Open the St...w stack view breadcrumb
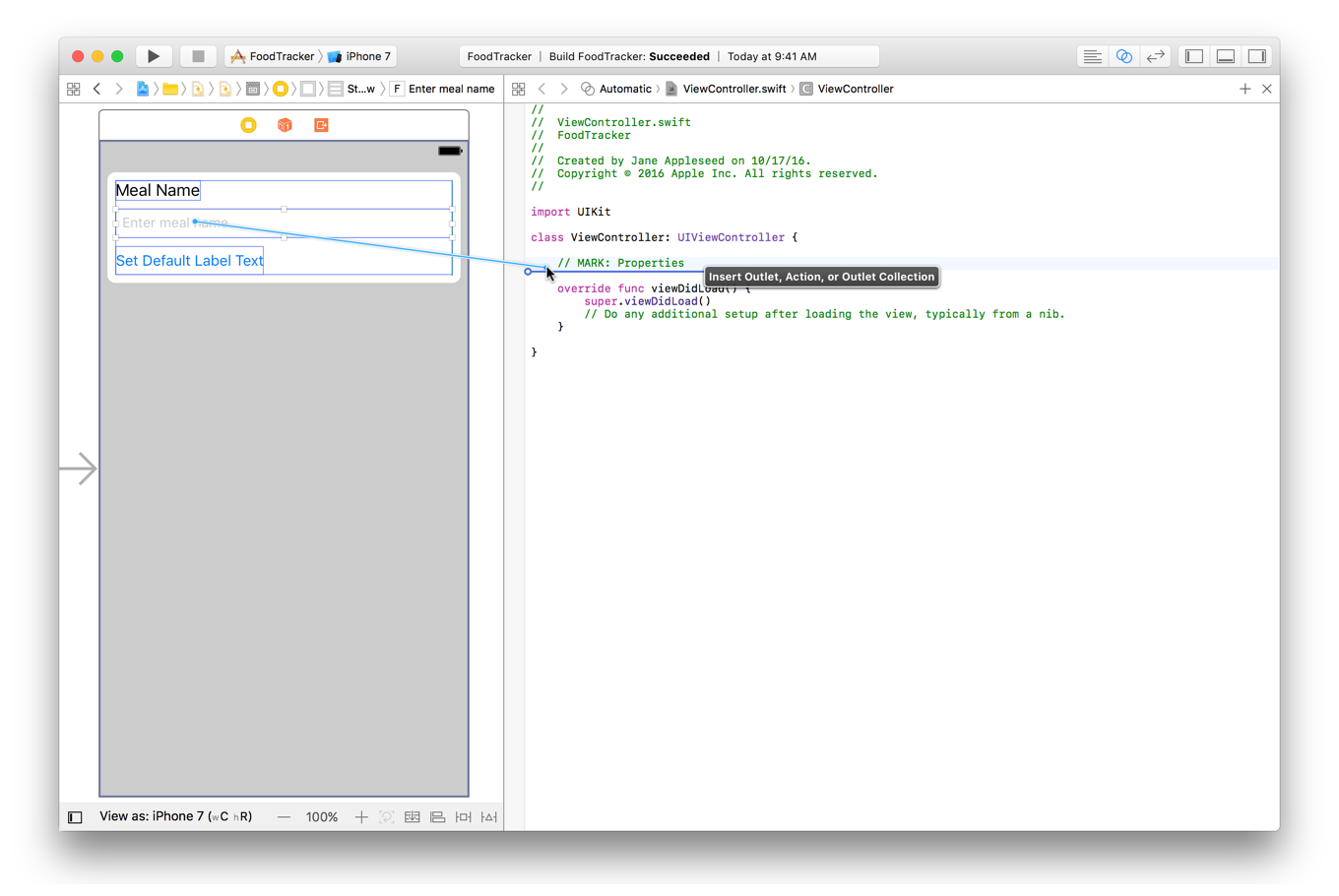 (351, 89)
